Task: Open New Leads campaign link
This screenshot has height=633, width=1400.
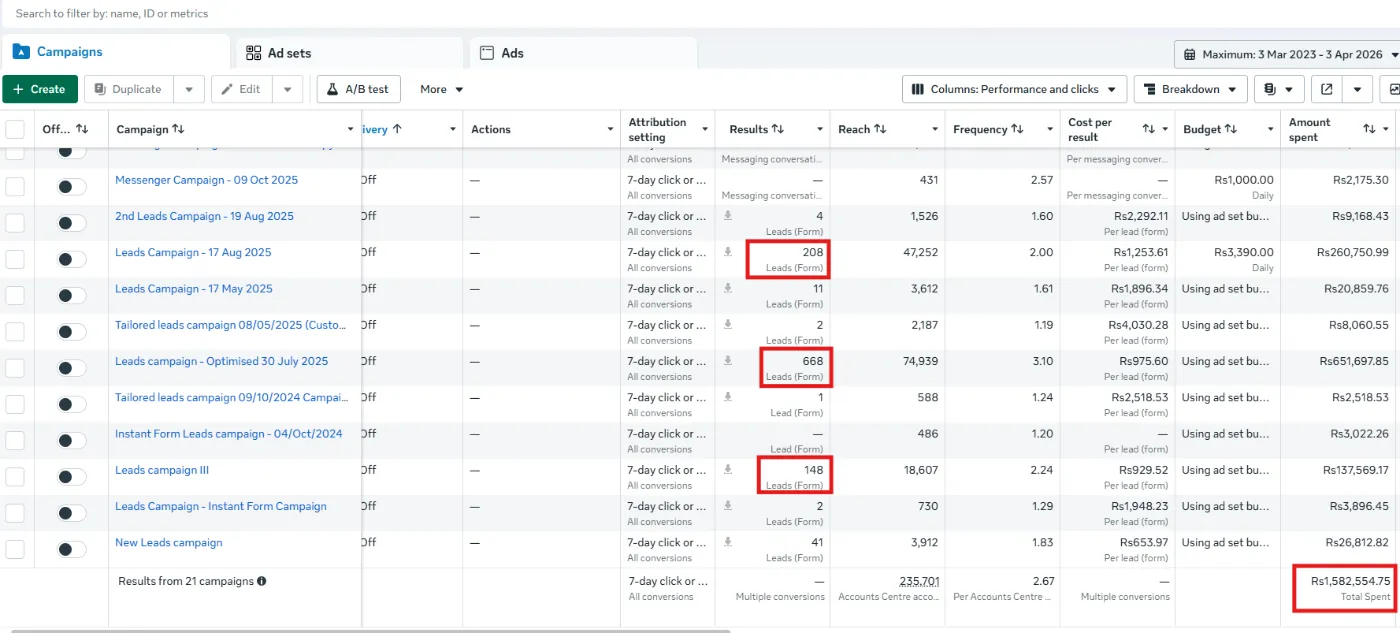Action: coord(169,542)
